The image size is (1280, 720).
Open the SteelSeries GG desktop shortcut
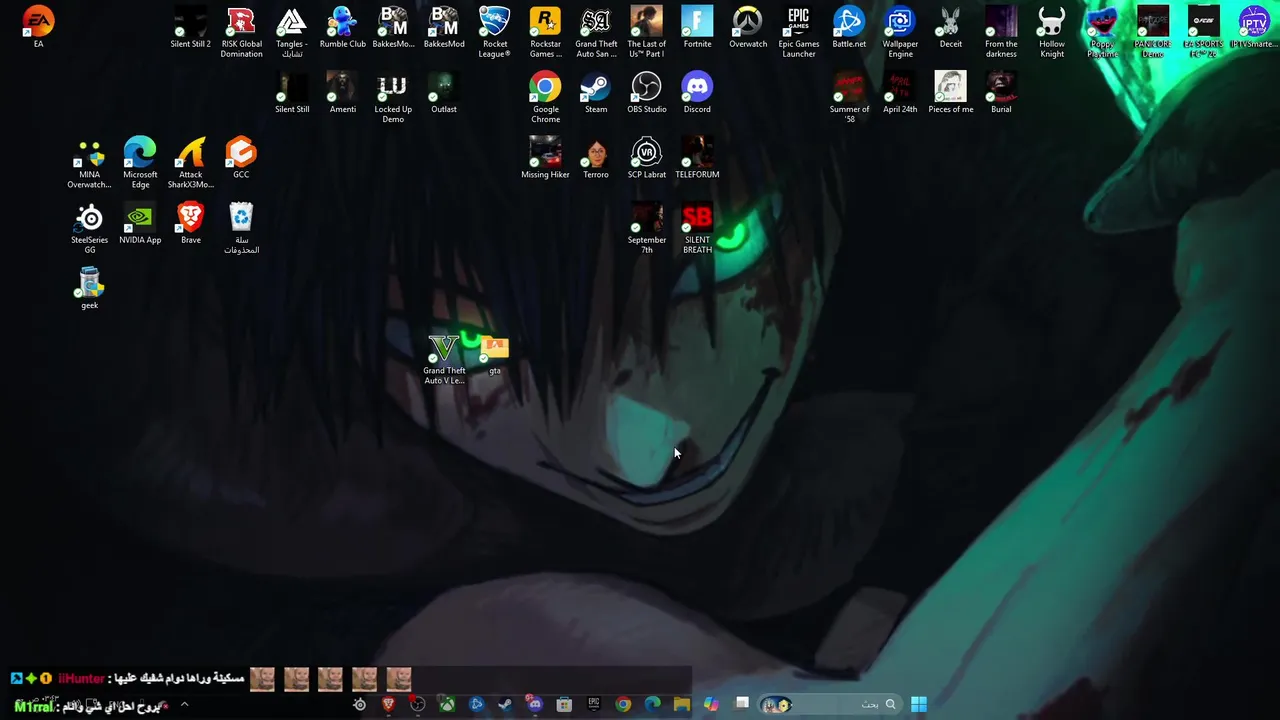click(89, 227)
